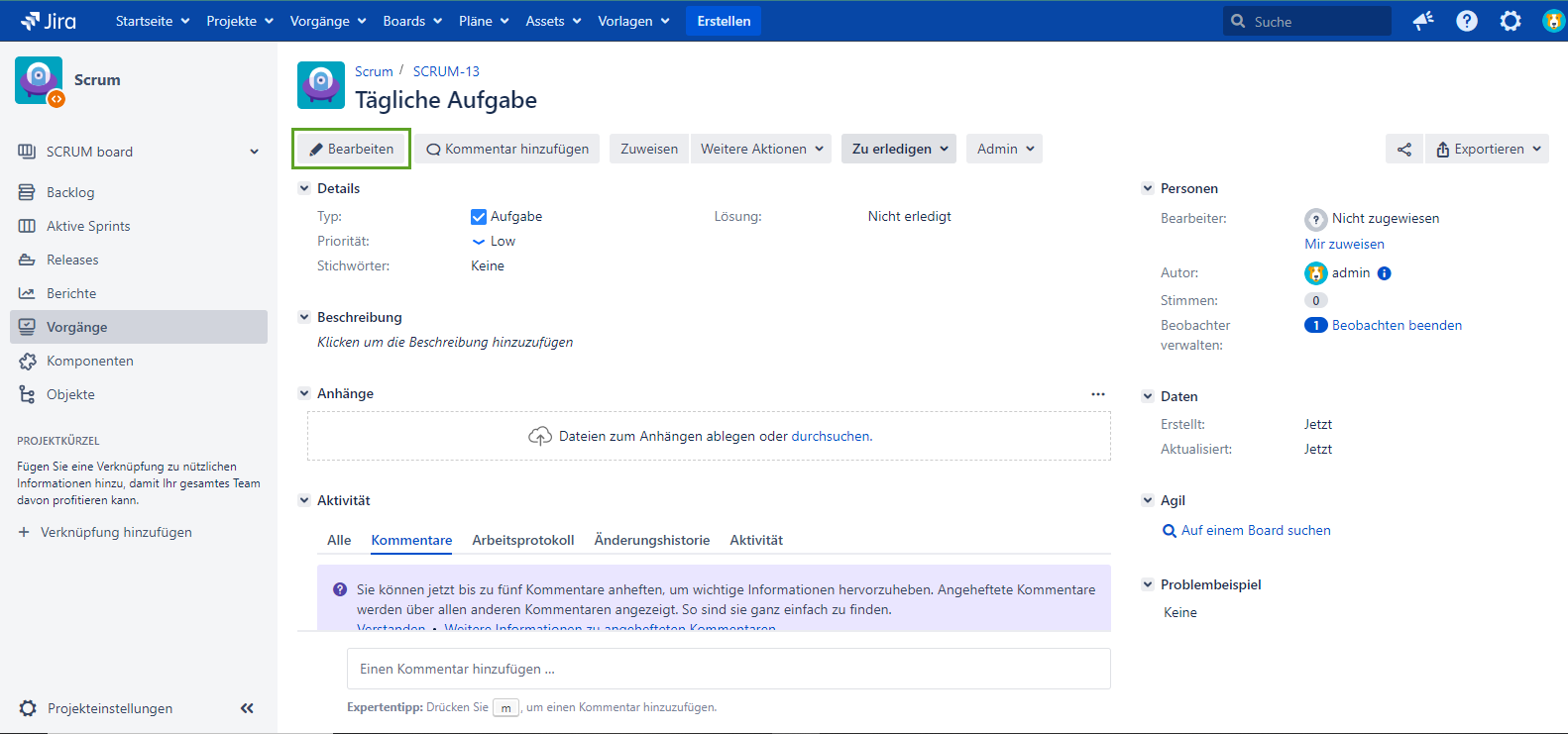This screenshot has height=734, width=1568.
Task: Open attachments three-dots options menu
Action: pyautogui.click(x=1098, y=394)
